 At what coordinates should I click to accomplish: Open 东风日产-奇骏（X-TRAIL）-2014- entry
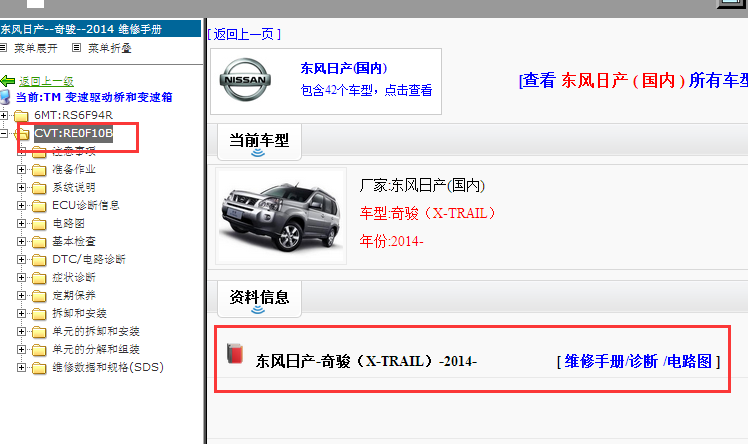pos(366,361)
